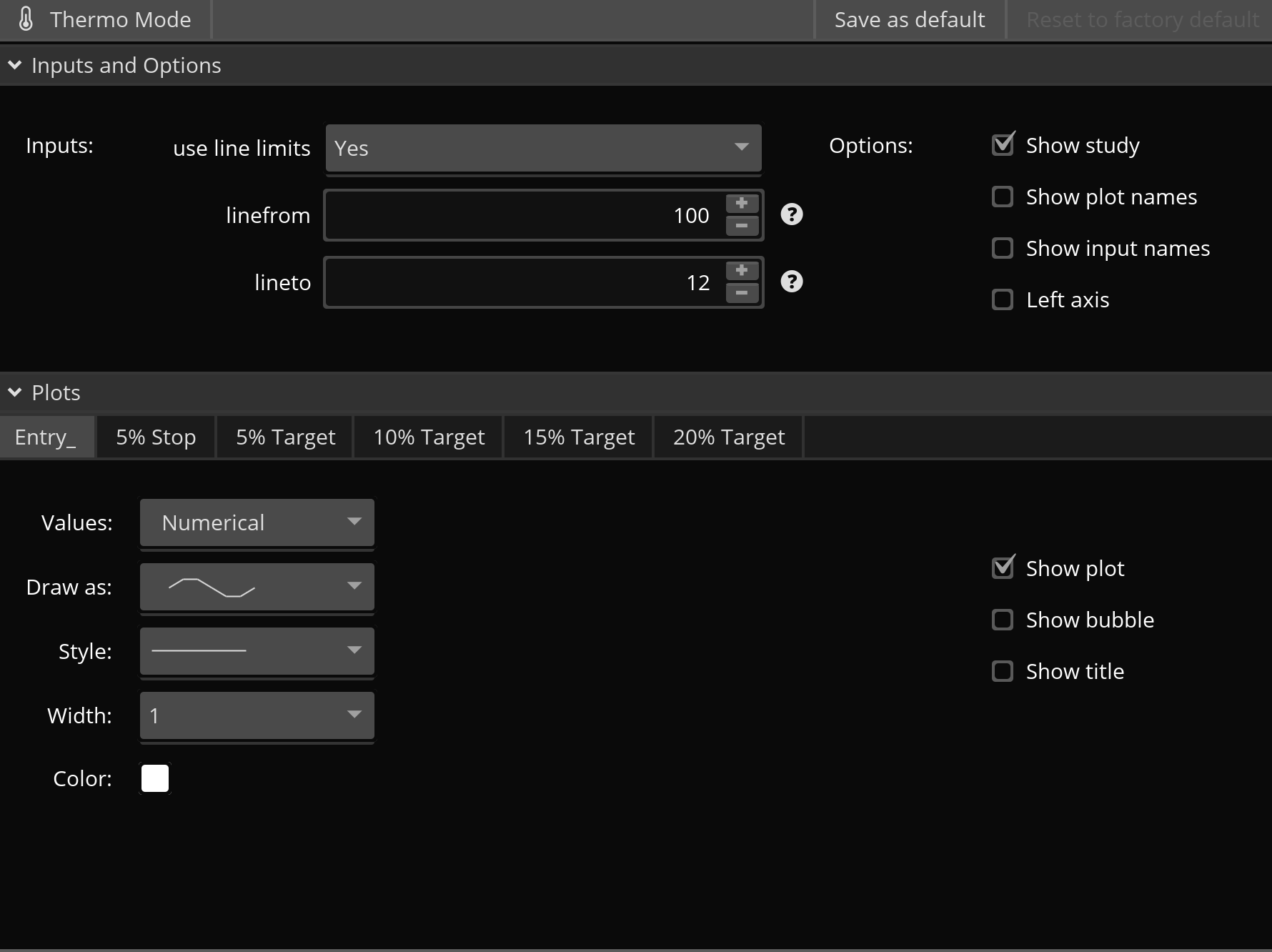Open the Values Numerical dropdown
The image size is (1272, 952).
pos(257,522)
